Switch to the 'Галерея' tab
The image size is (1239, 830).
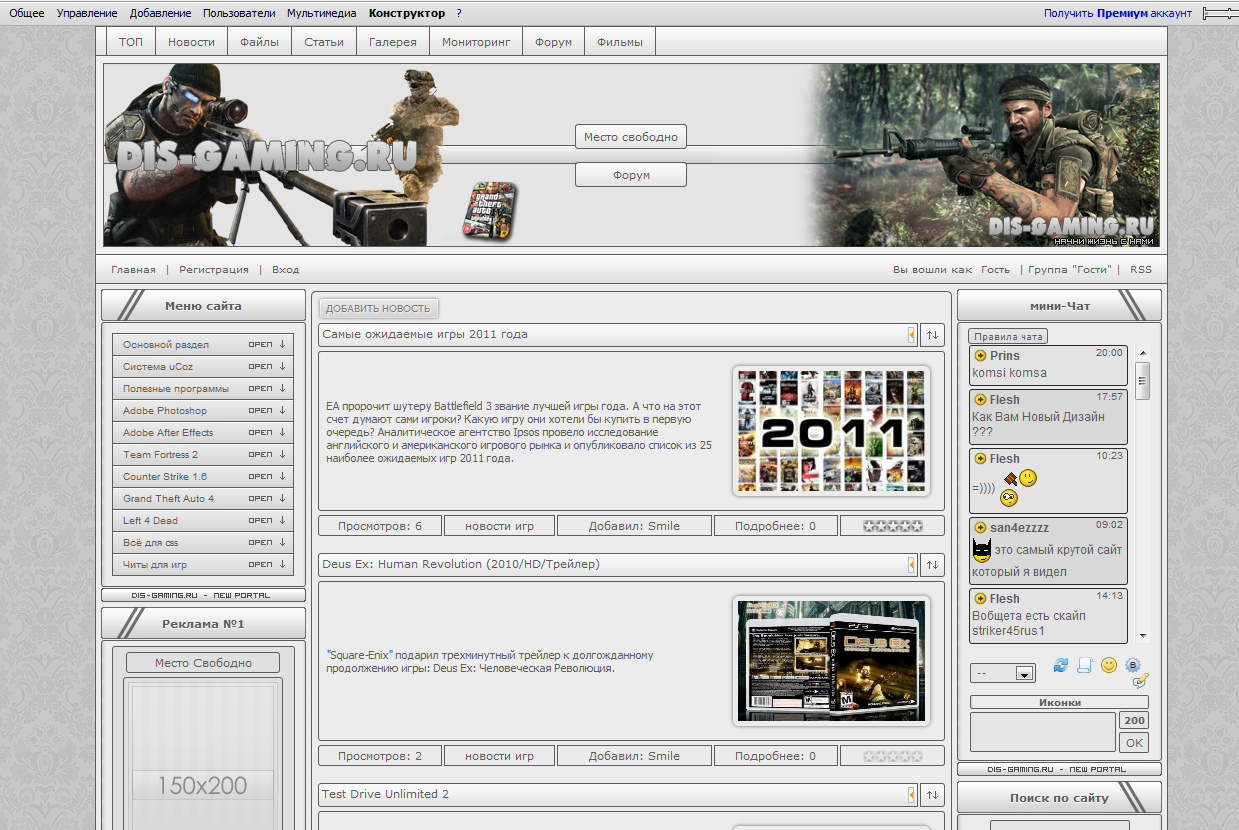coord(393,42)
